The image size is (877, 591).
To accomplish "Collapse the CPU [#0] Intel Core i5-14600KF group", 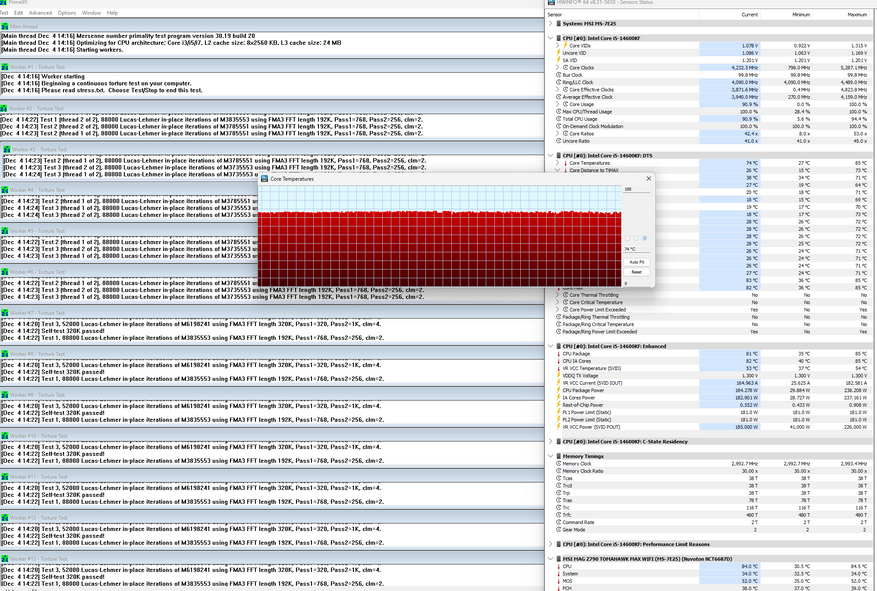I will 550,38.
